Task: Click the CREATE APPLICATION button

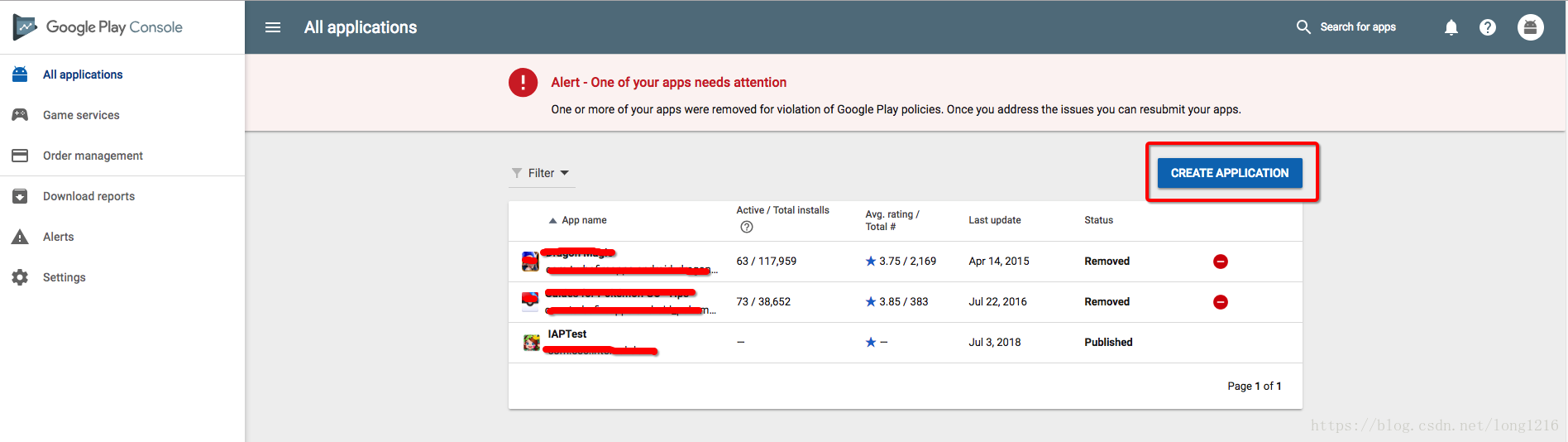Action: (x=1230, y=173)
